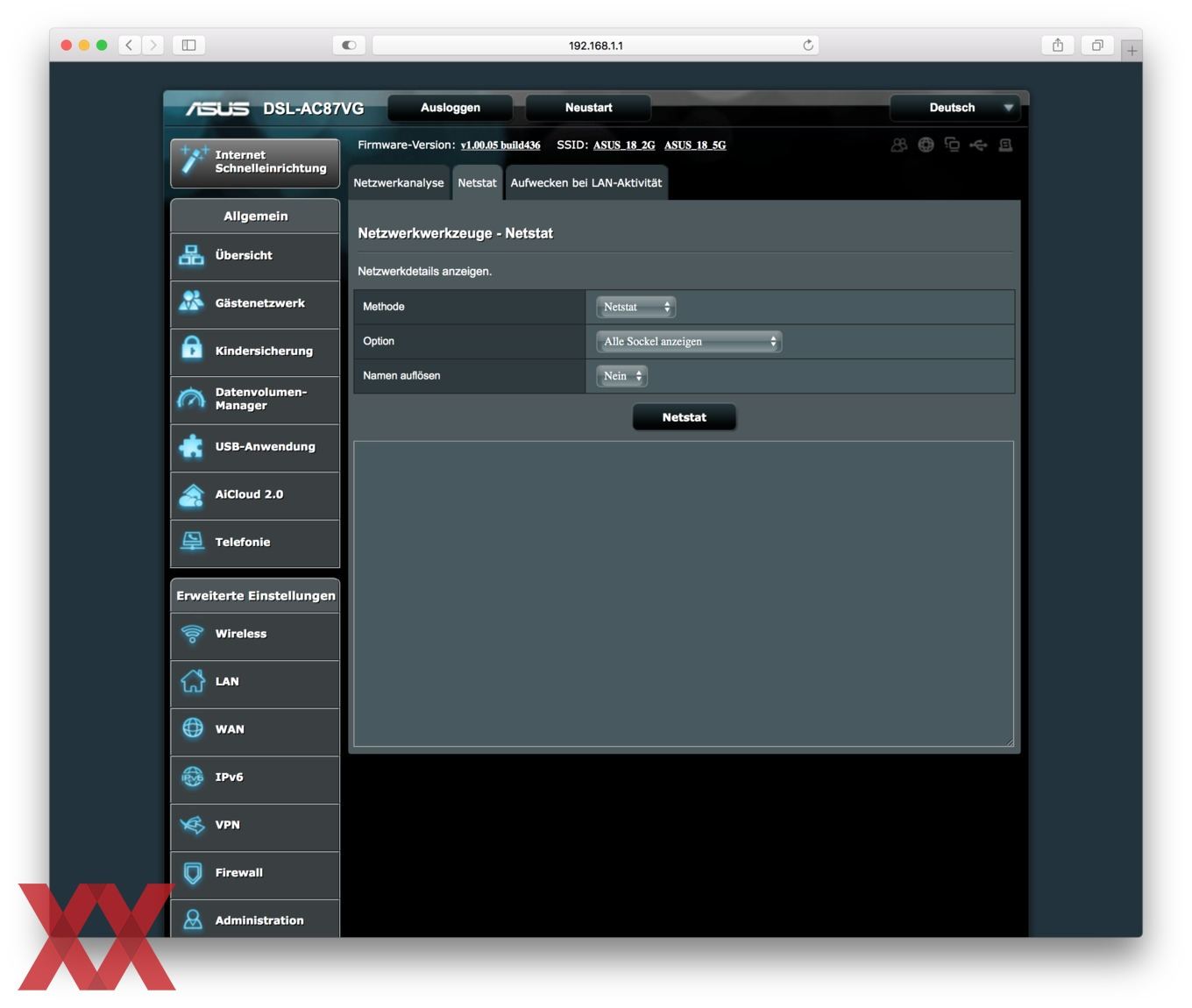Click the VPN arrows icon
This screenshot has height=1008, width=1192.
coord(192,824)
